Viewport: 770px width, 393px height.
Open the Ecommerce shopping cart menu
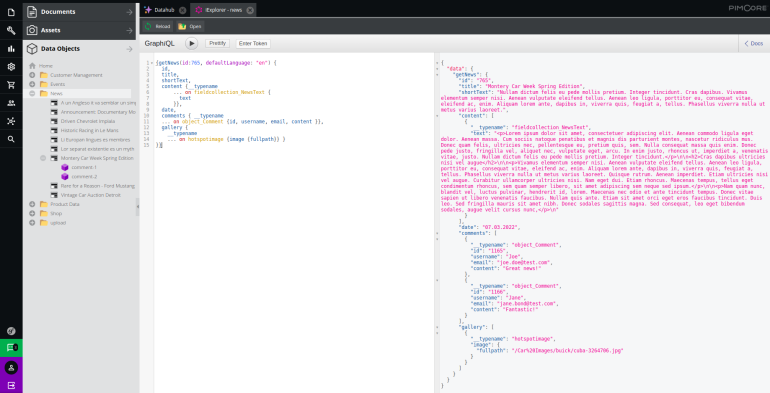tap(11, 85)
